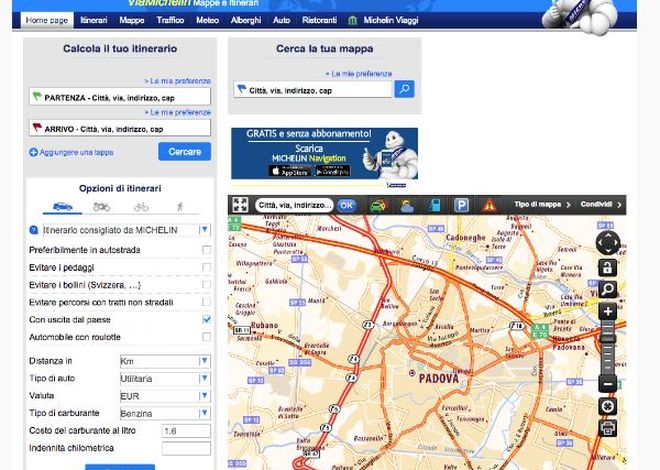Image resolution: width=660 pixels, height=470 pixels.
Task: Click the map toolbar address search field
Action: [x=294, y=205]
